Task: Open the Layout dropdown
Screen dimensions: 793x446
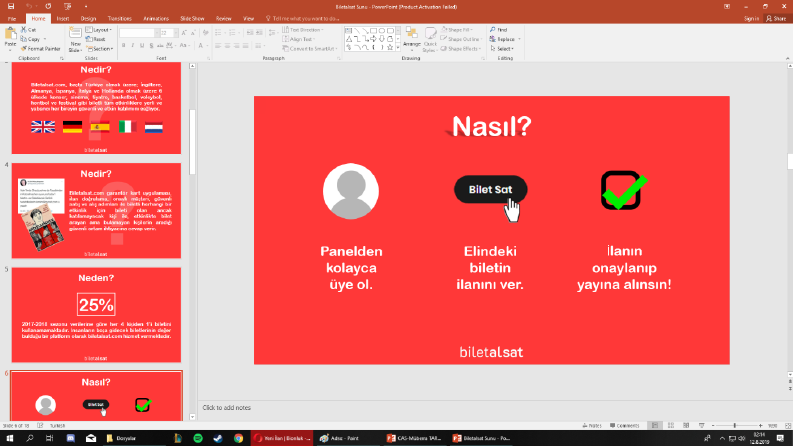Action: point(99,30)
